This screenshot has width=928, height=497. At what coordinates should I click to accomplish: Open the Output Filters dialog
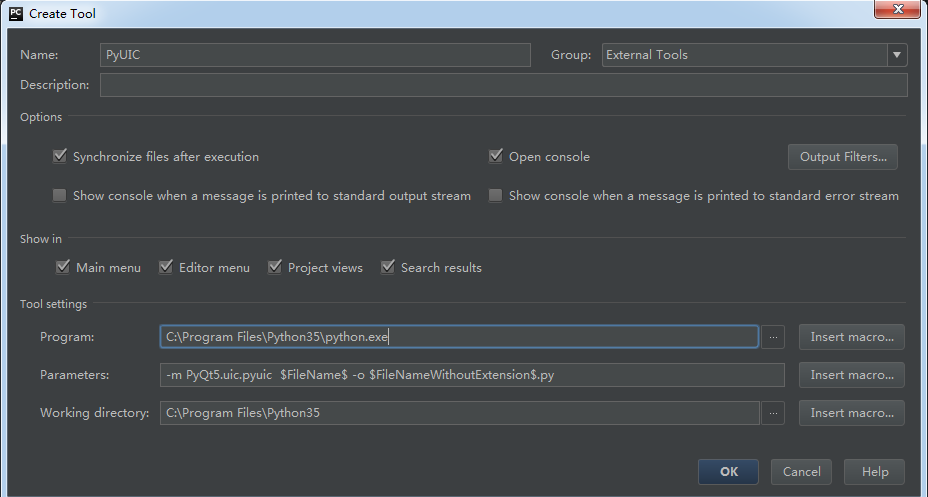click(842, 157)
